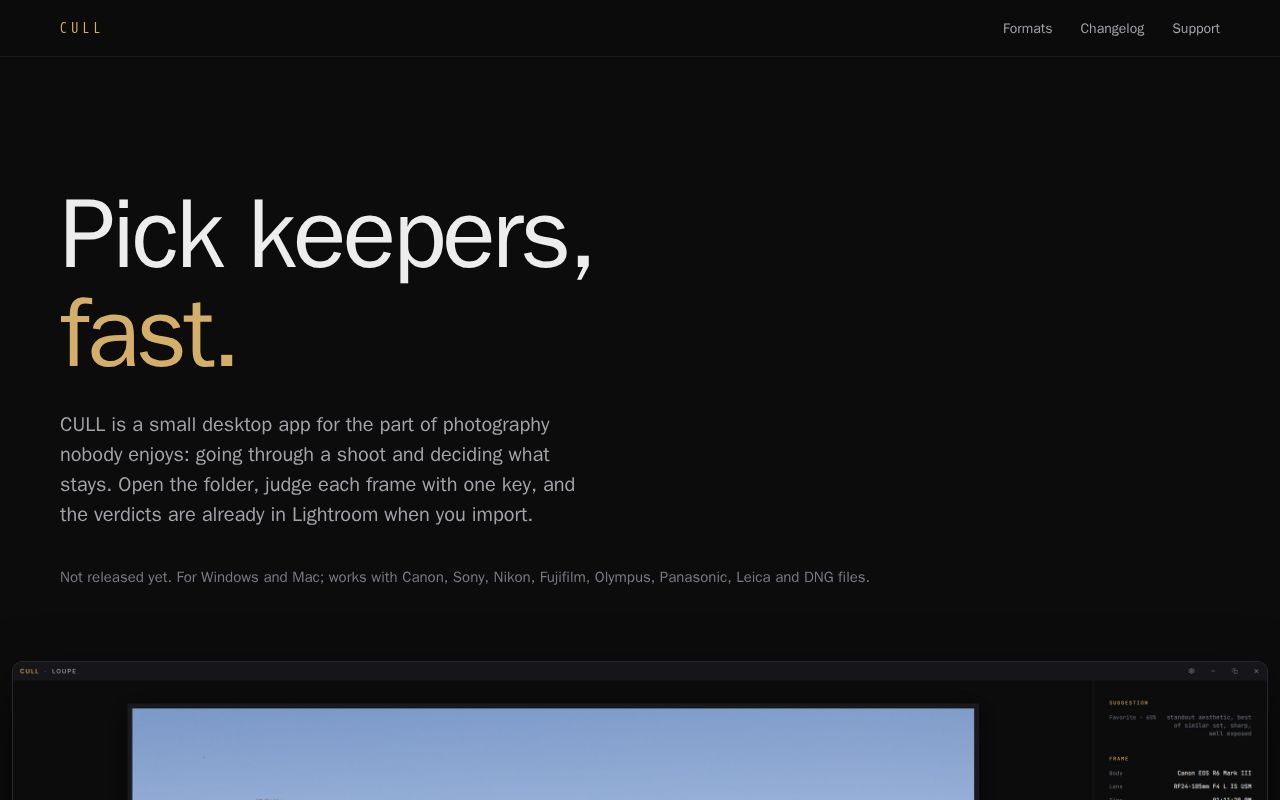The height and width of the screenshot is (800, 1280).
Task: Open the Formats page
Action: (x=1027, y=28)
